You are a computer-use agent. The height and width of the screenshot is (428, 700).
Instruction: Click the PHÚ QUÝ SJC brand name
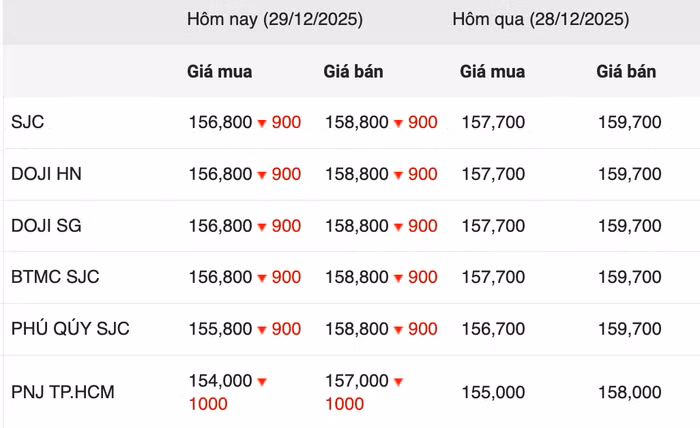point(70,329)
